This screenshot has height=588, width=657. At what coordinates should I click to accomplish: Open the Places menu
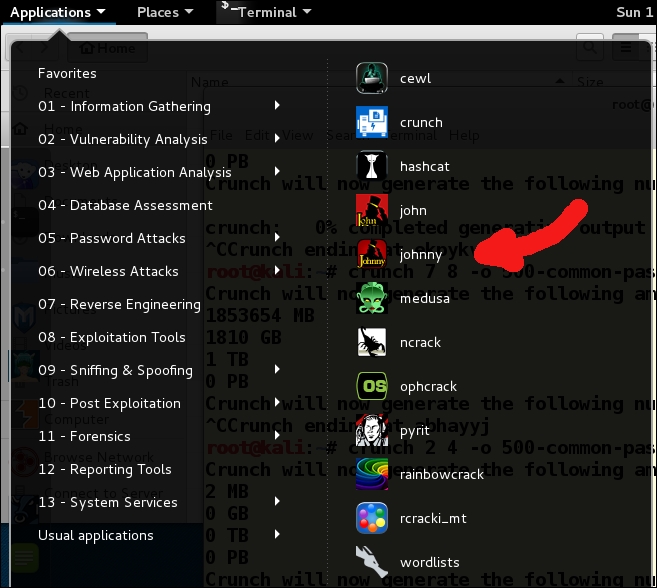click(165, 12)
